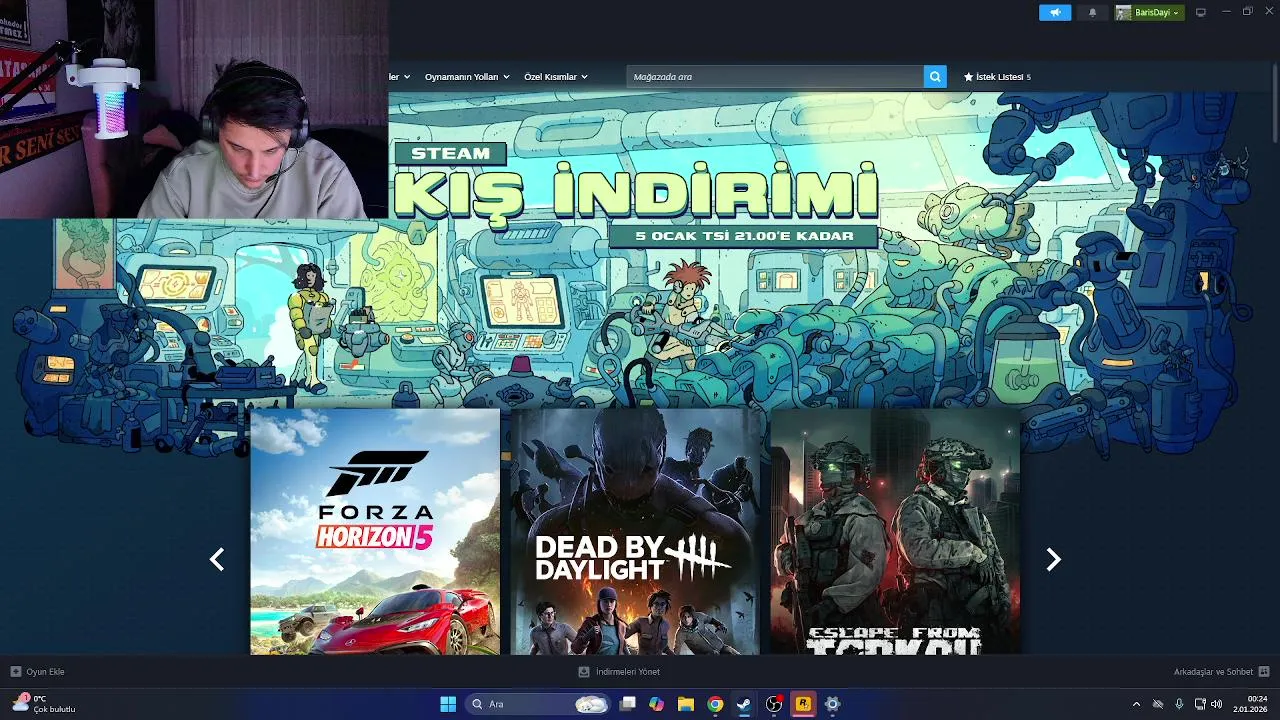Expand the Oynamanın Yolları menu

click(467, 77)
